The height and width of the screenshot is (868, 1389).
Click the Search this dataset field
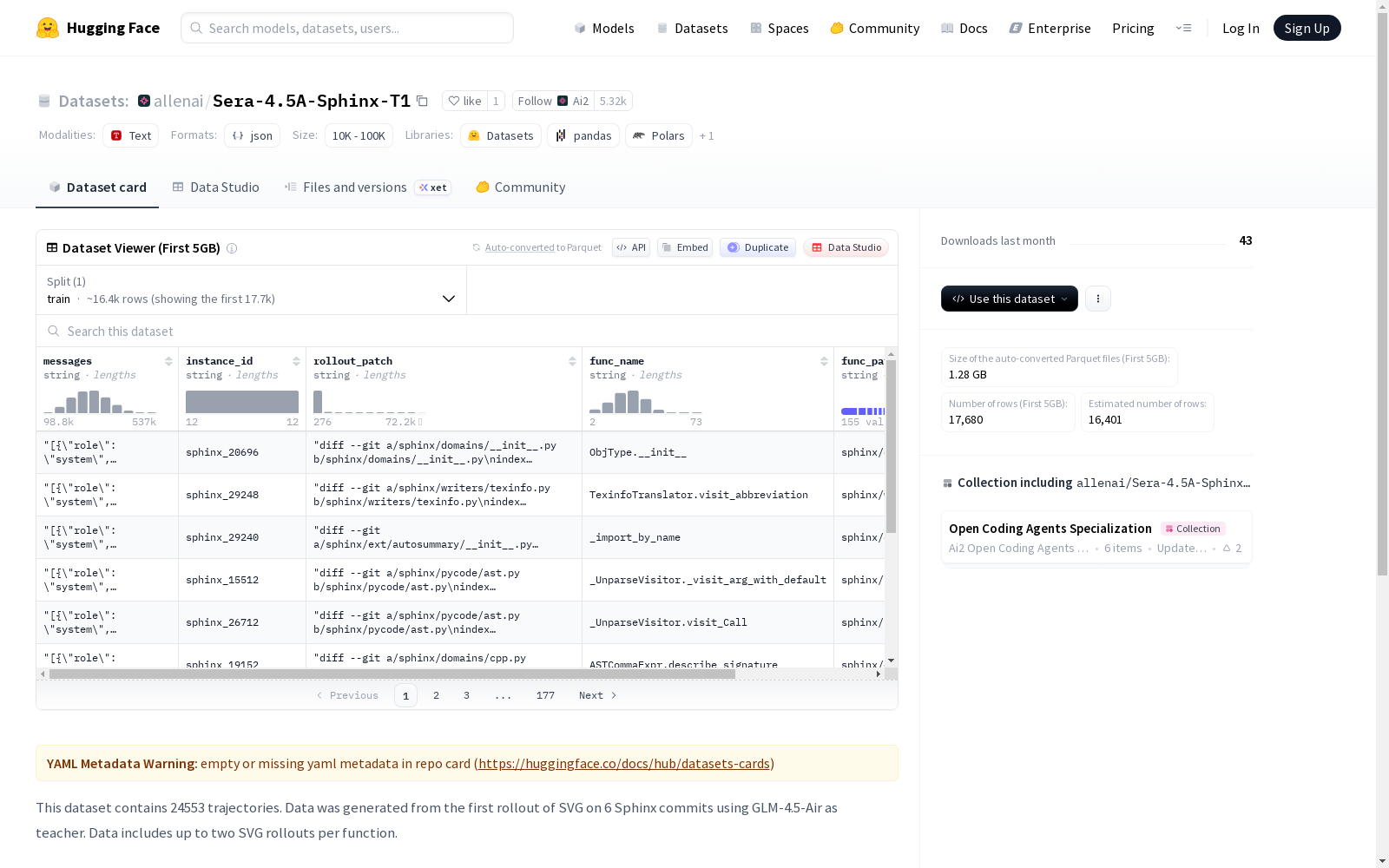click(467, 331)
